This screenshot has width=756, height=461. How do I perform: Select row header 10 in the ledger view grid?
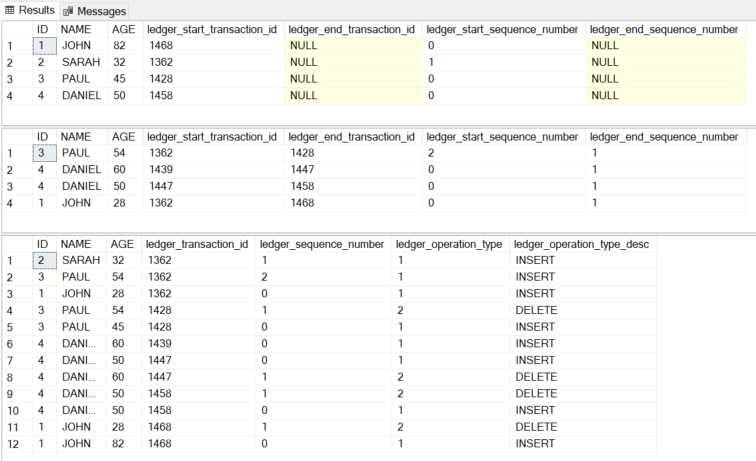(17, 411)
